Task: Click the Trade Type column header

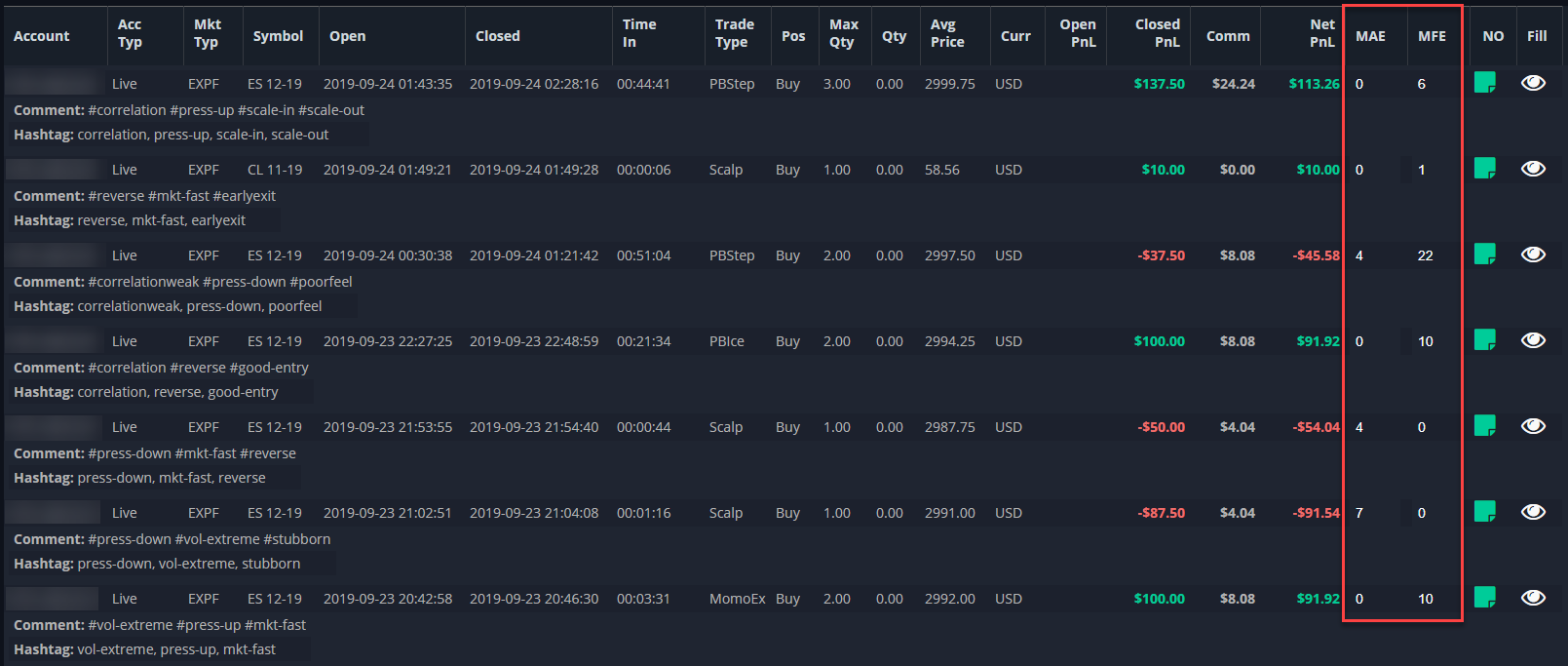Action: pyautogui.click(x=734, y=33)
